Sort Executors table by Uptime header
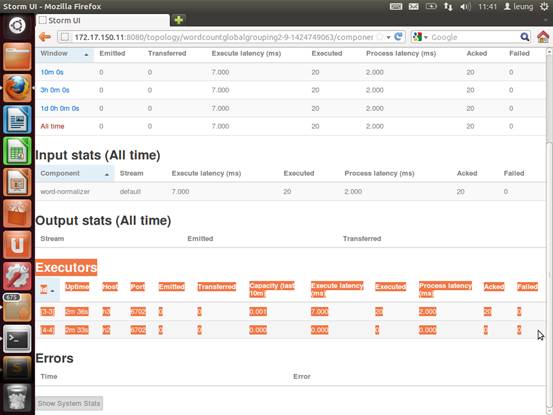 coord(77,287)
